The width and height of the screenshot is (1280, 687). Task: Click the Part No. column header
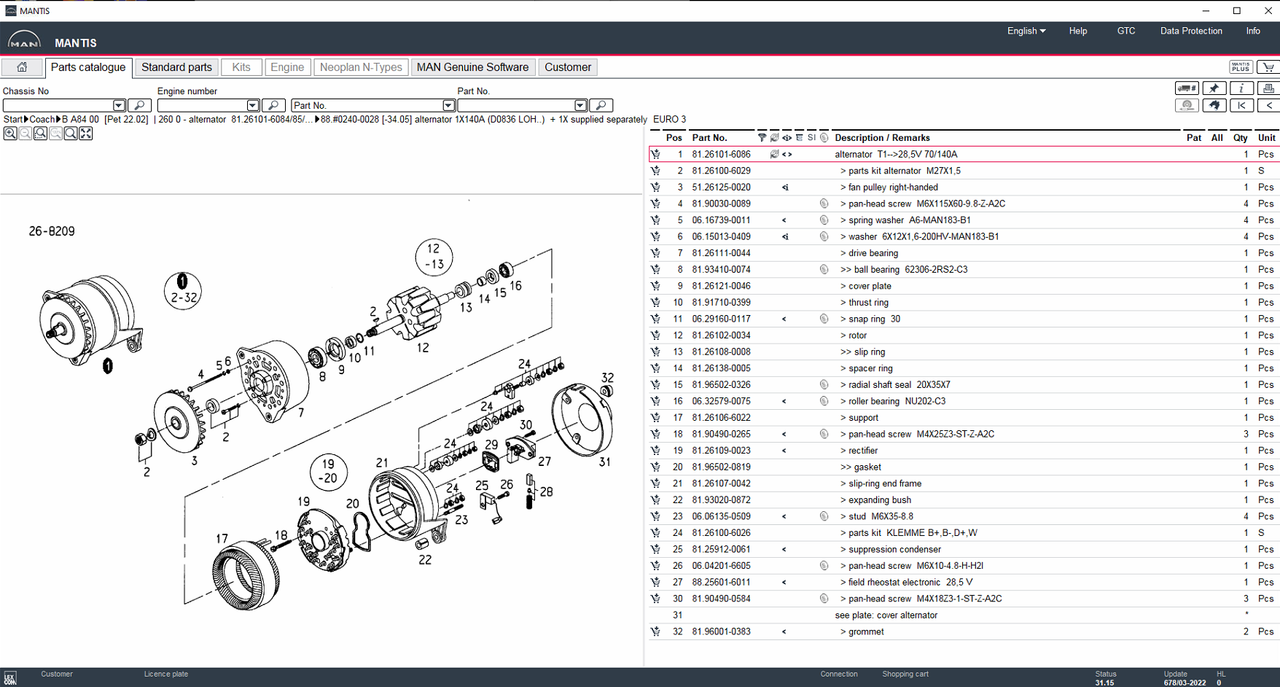point(710,138)
